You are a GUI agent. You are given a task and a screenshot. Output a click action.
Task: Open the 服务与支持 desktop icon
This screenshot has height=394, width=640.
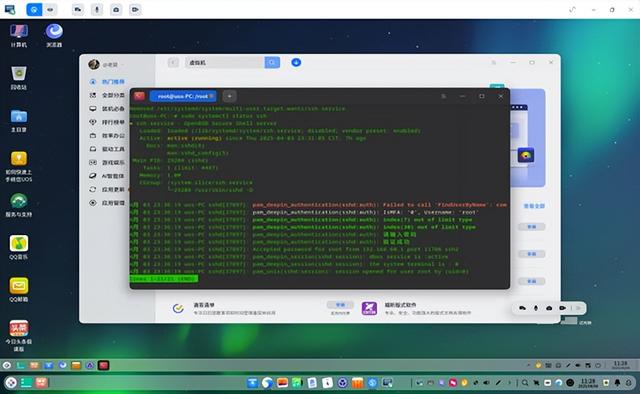pyautogui.click(x=19, y=205)
